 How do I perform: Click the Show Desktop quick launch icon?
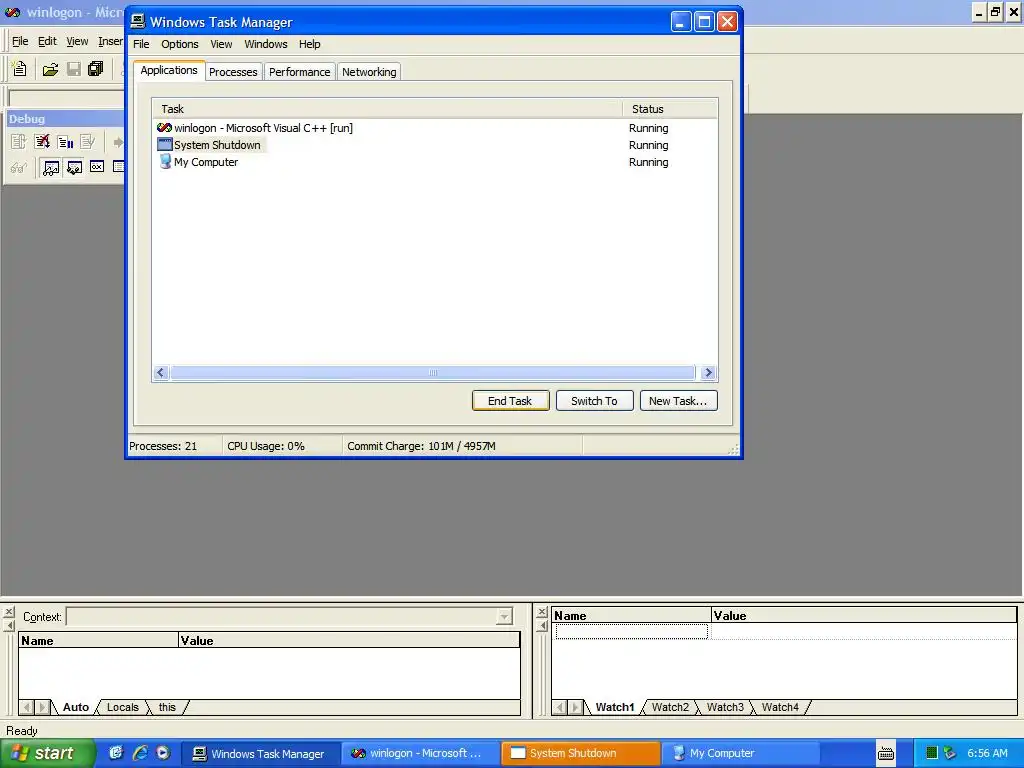click(116, 753)
